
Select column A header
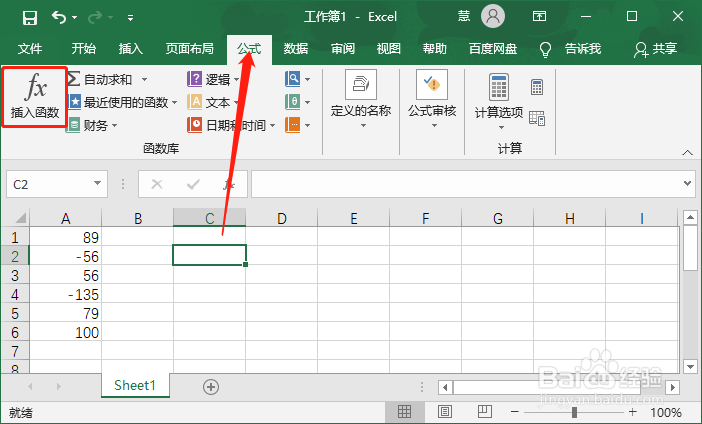pyautogui.click(x=66, y=218)
